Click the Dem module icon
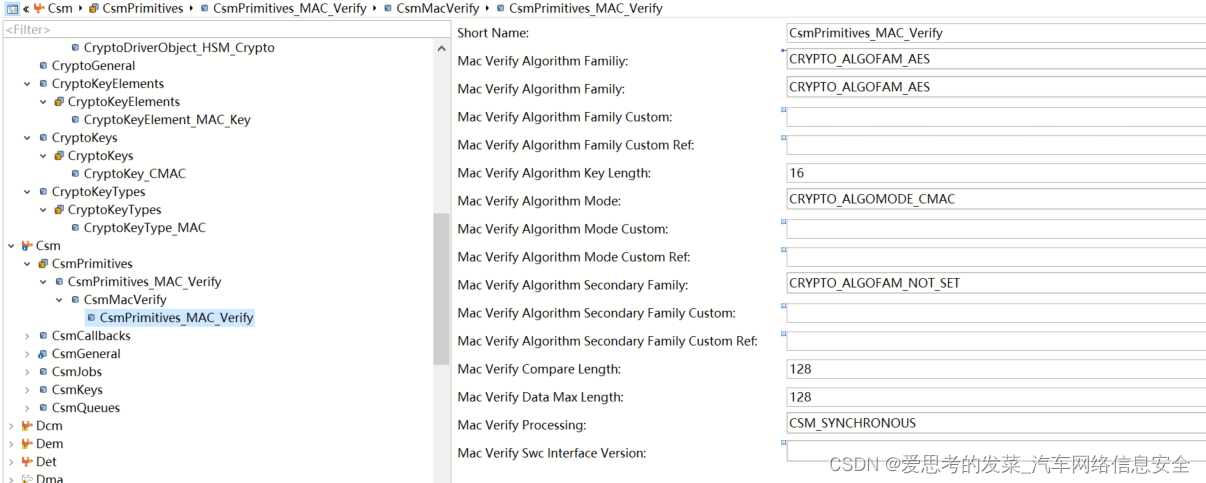The height and width of the screenshot is (483, 1206). 26,444
